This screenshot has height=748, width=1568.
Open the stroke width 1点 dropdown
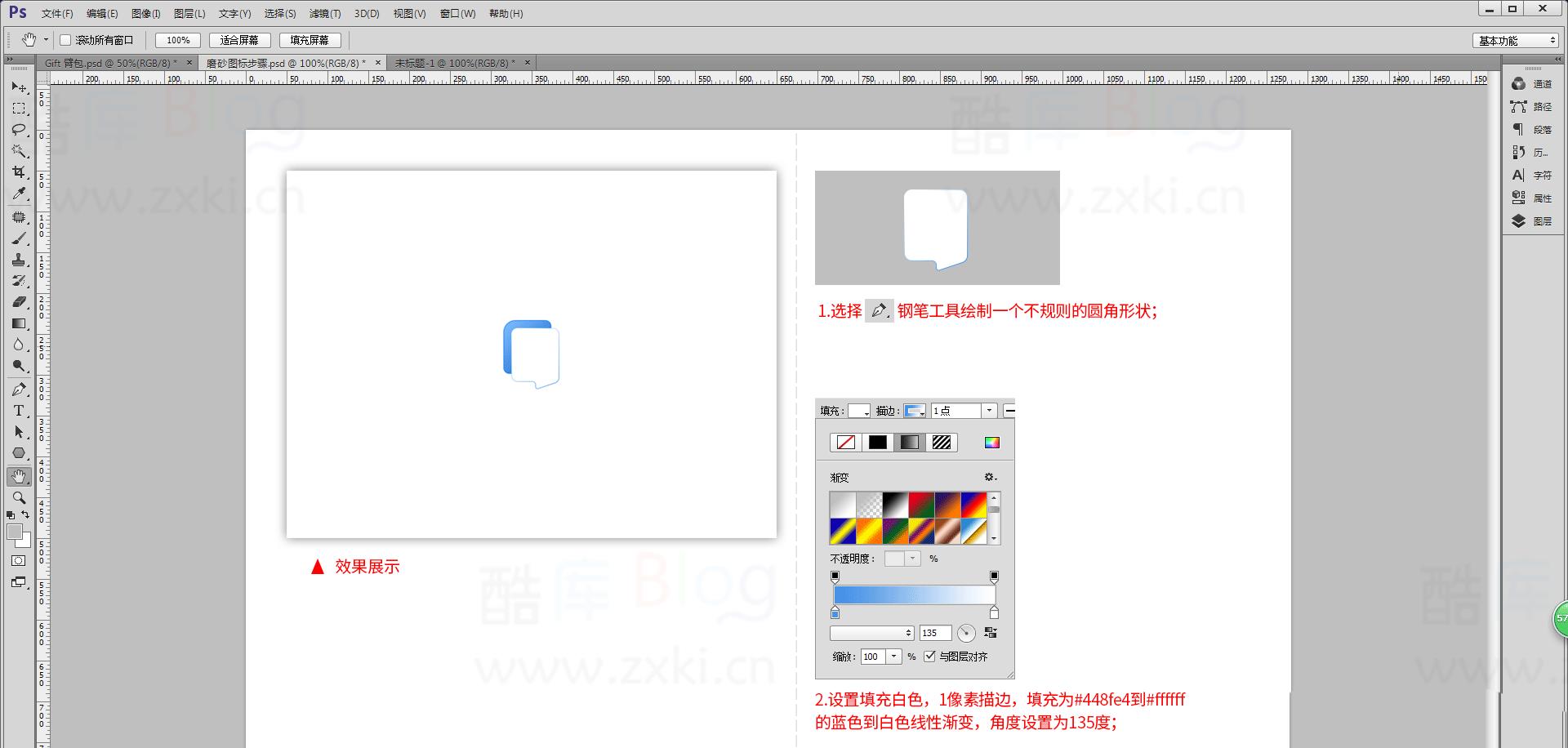988,411
